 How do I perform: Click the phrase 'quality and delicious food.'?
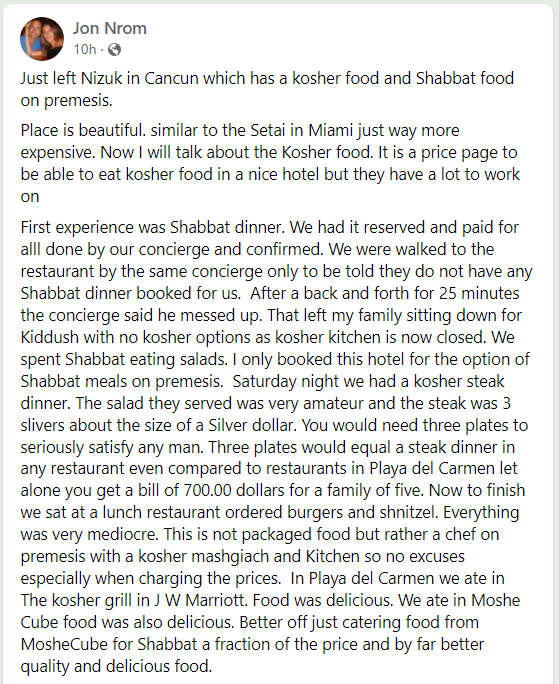click(x=116, y=667)
